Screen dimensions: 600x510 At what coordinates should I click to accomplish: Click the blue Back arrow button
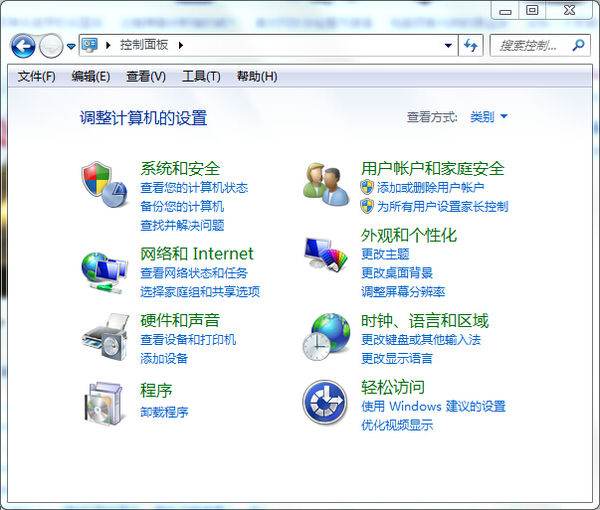tap(23, 46)
